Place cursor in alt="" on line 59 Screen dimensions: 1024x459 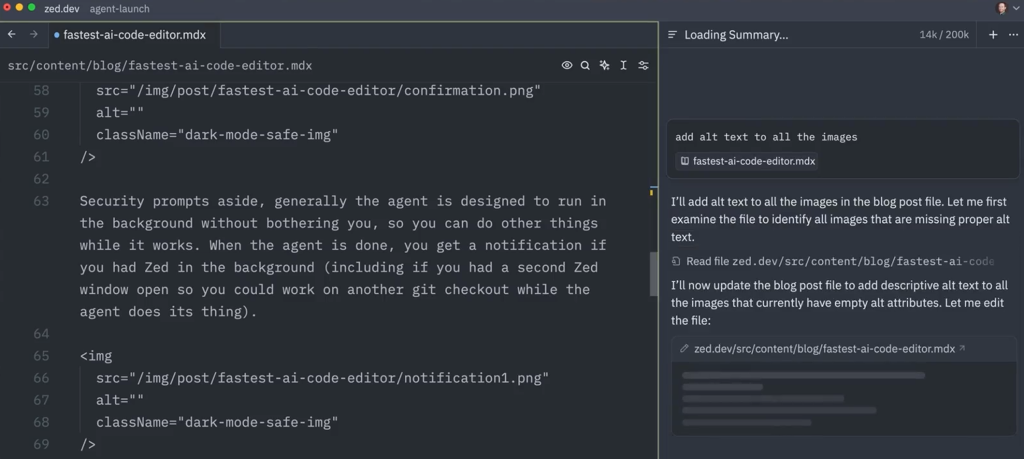point(120,113)
